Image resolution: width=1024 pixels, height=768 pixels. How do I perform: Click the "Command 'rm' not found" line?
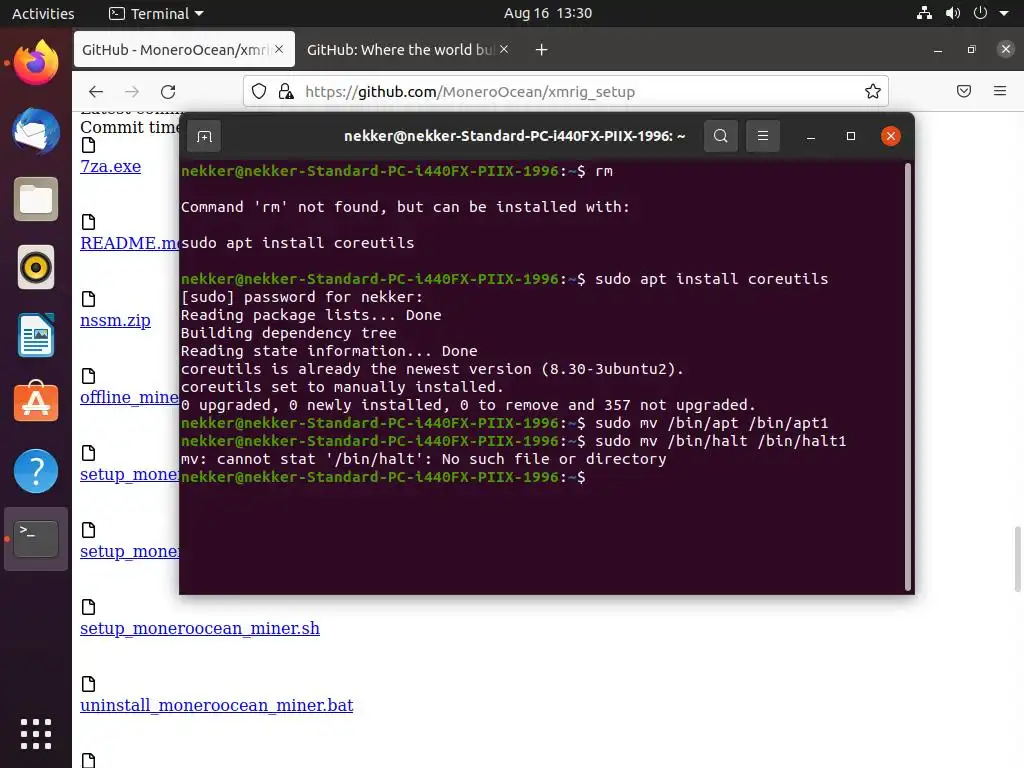pos(406,207)
